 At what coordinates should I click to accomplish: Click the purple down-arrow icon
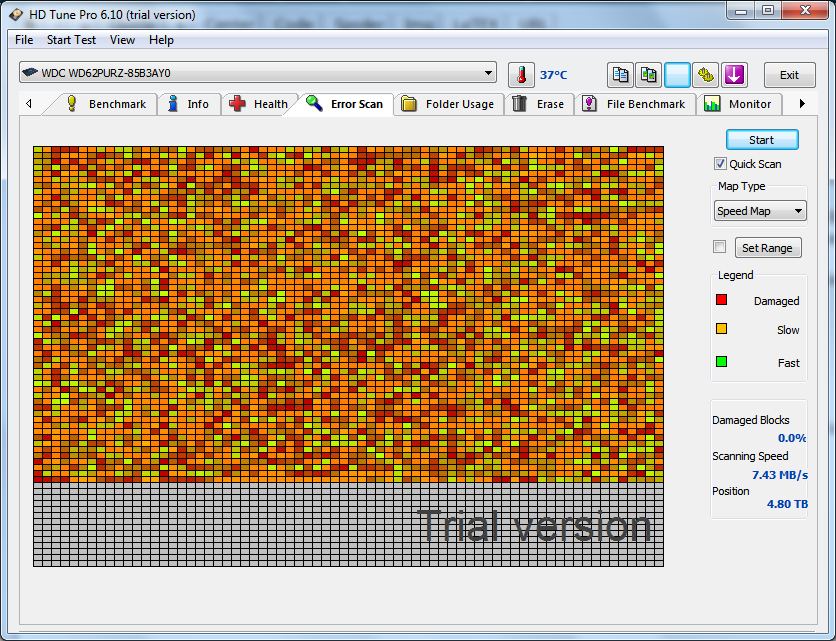pyautogui.click(x=734, y=75)
